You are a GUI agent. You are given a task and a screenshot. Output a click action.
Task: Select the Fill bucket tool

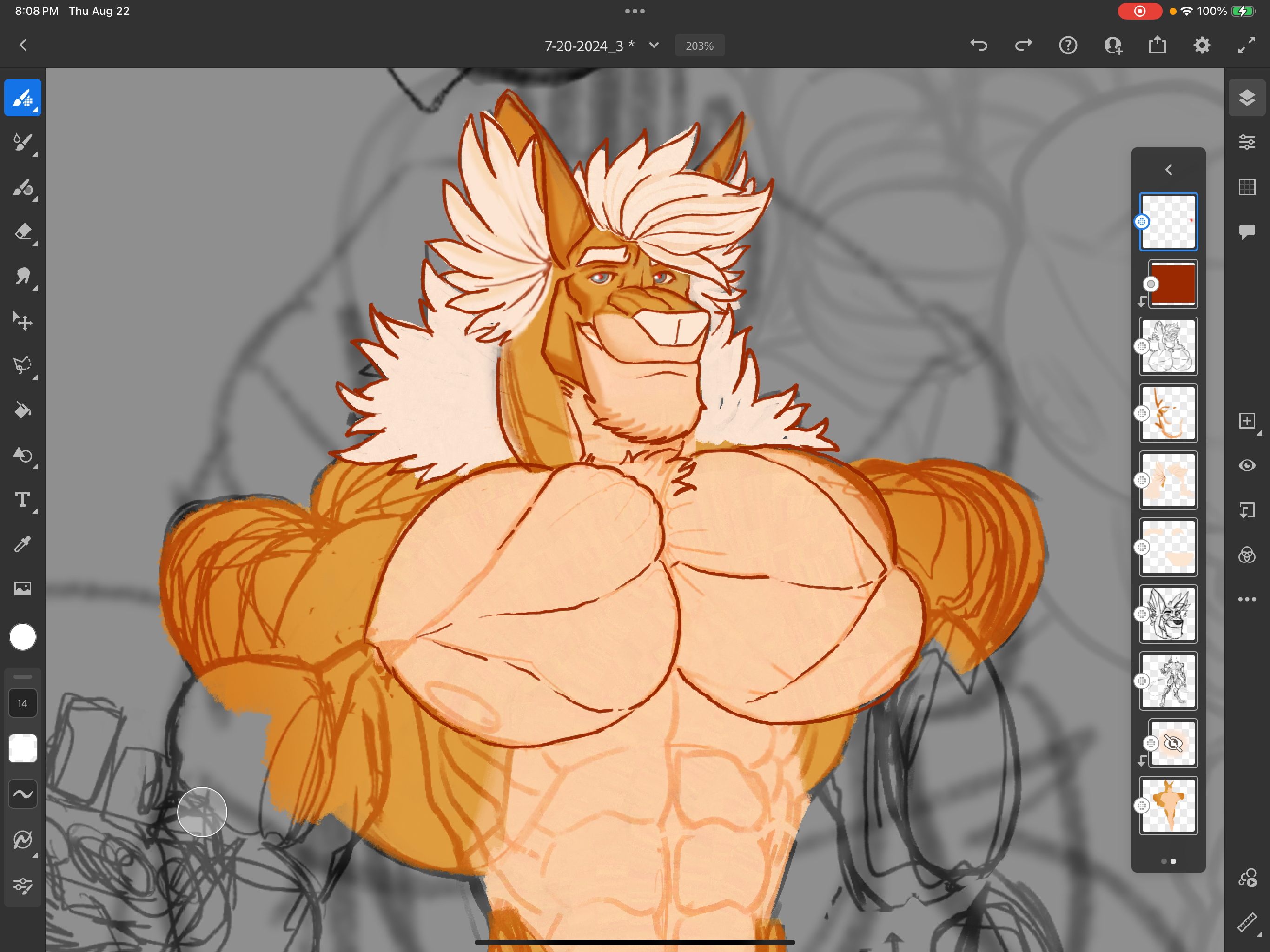click(22, 410)
